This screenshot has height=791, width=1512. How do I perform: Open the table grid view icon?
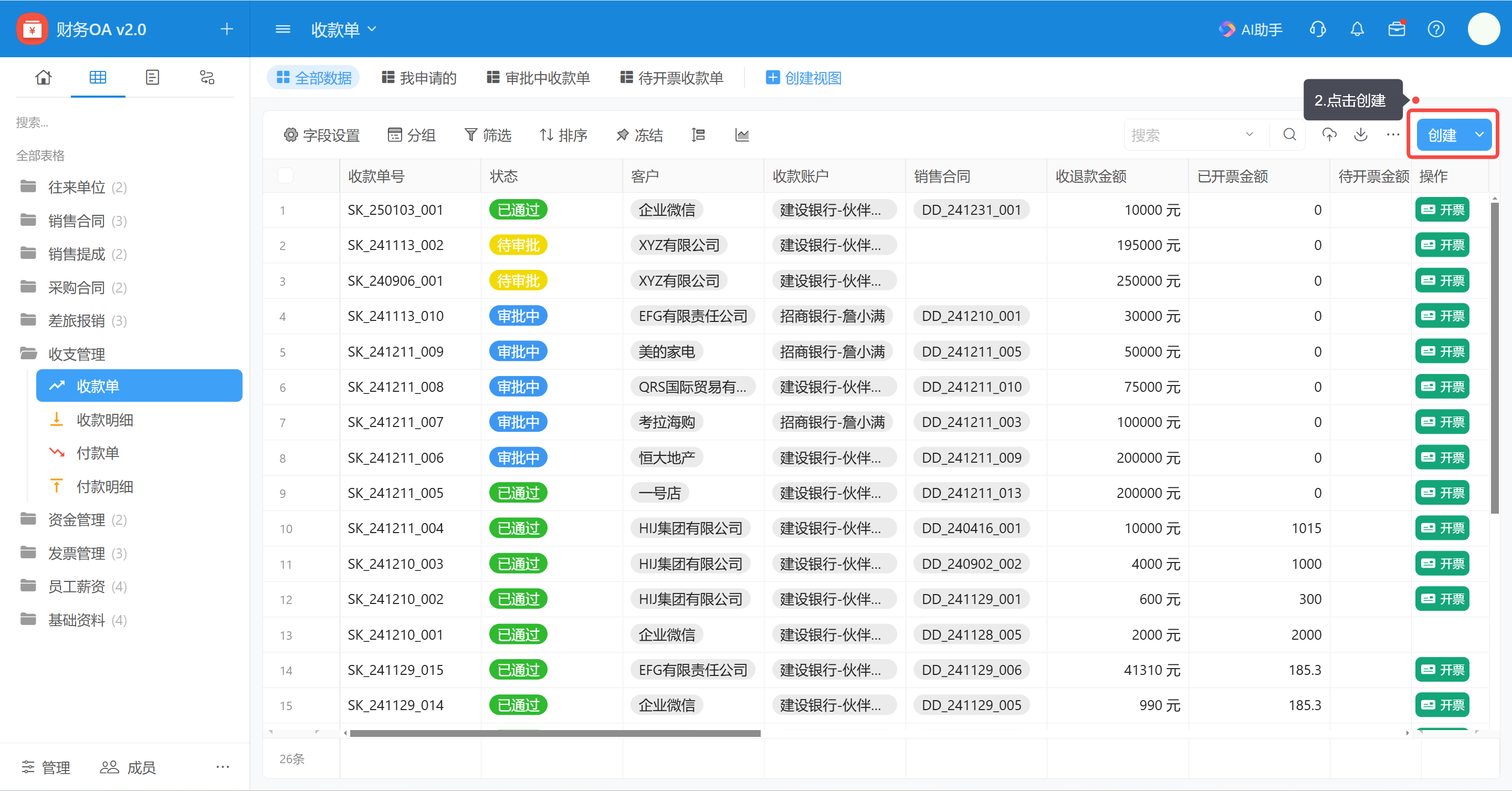(98, 78)
